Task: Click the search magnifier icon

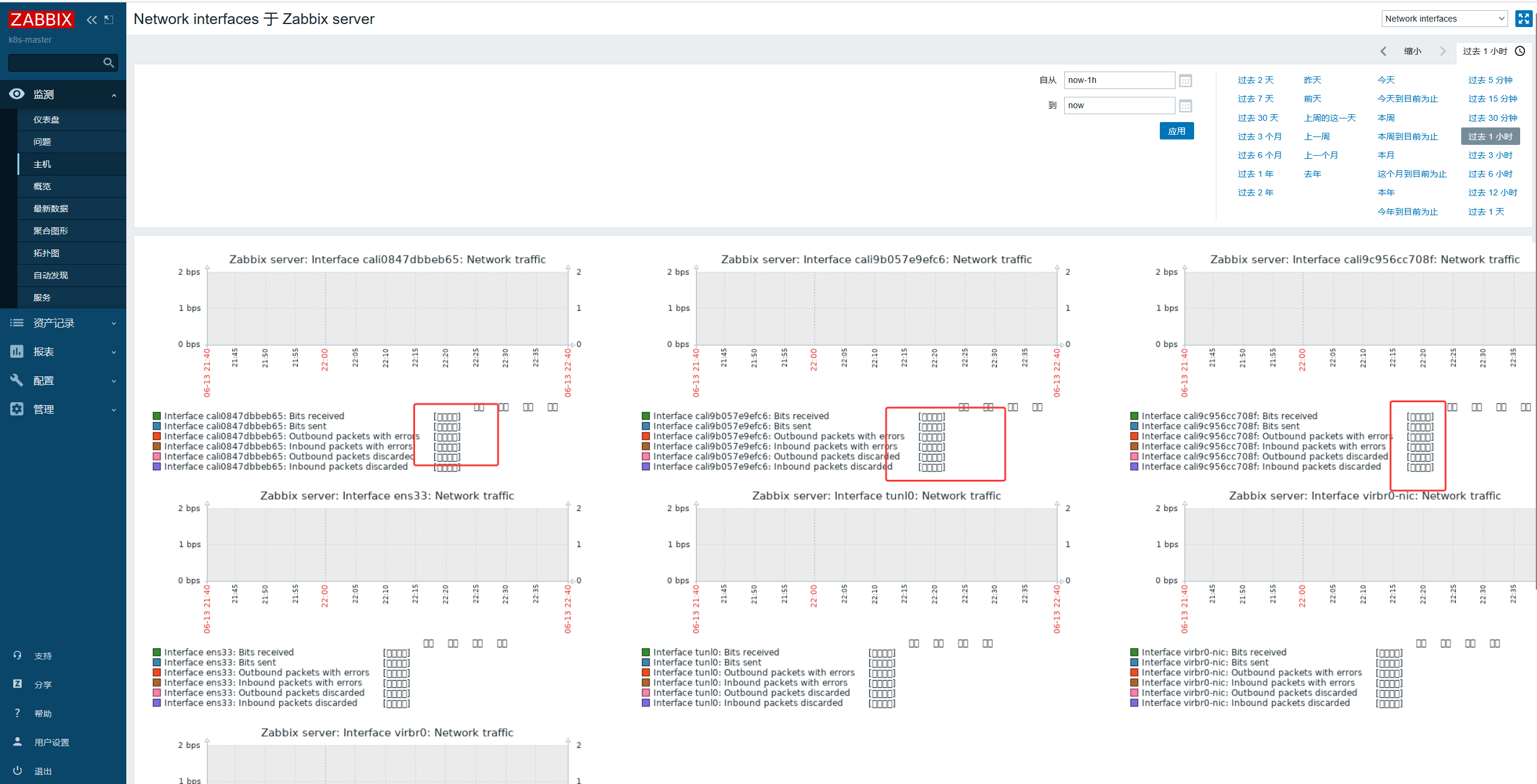Action: pyautogui.click(x=108, y=63)
